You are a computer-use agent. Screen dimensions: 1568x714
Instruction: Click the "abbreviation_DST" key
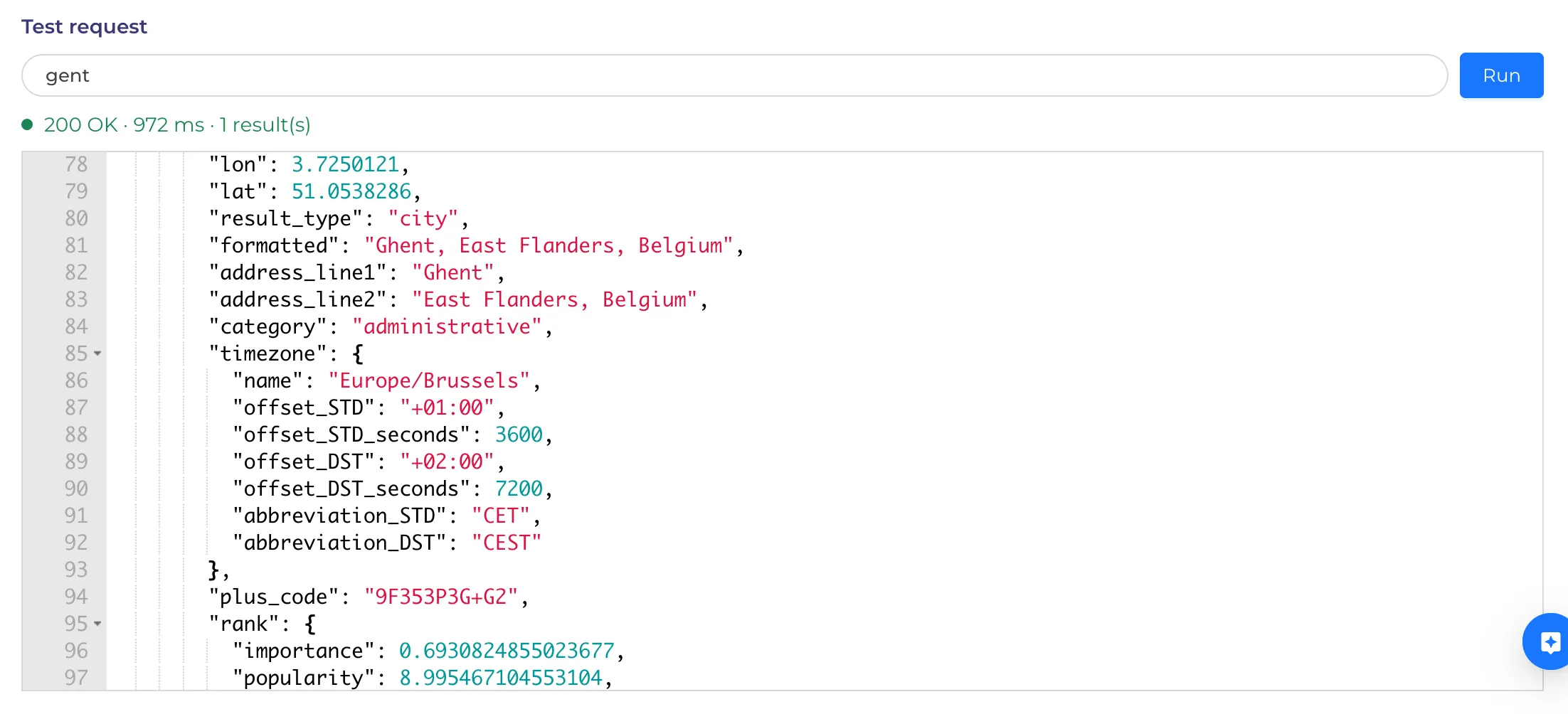(339, 543)
